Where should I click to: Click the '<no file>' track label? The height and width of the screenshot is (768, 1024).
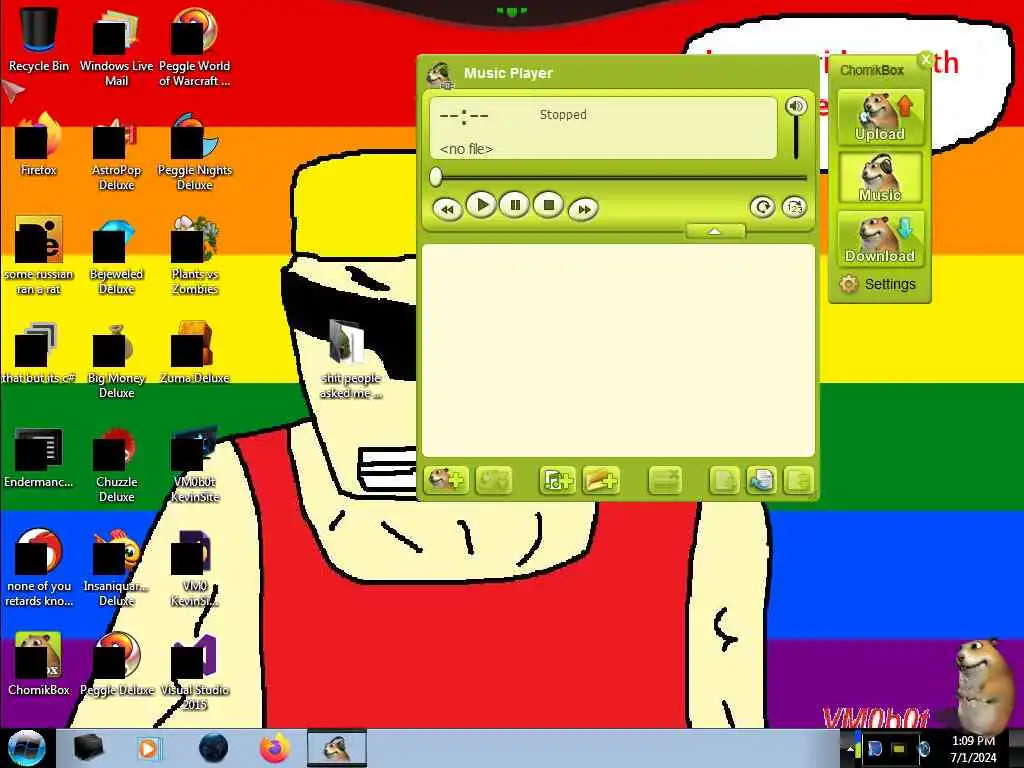[x=466, y=149]
